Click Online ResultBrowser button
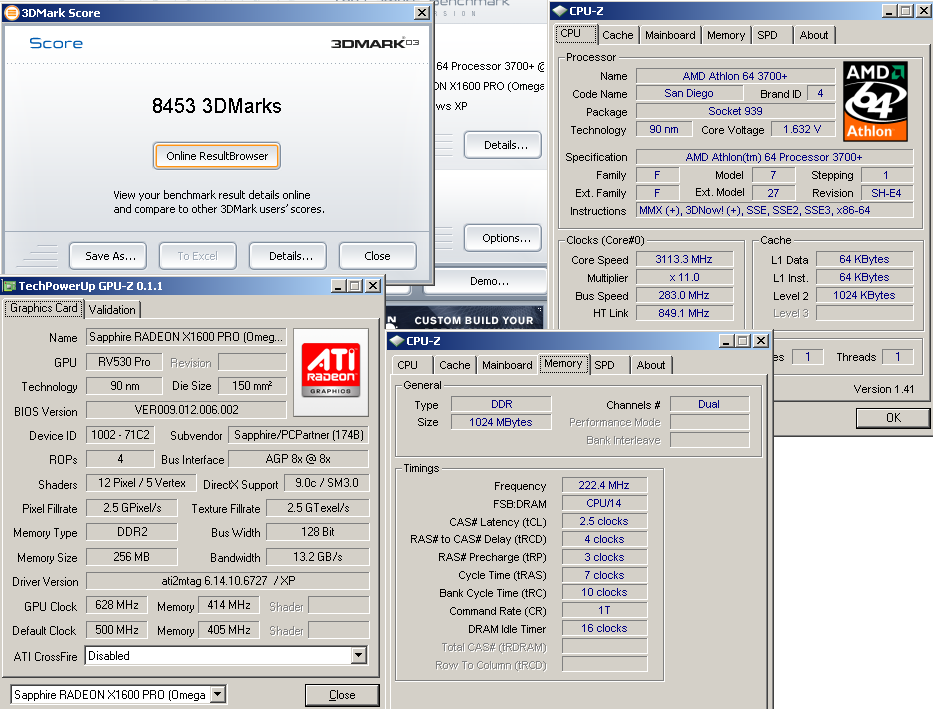Image resolution: width=933 pixels, height=709 pixels. (x=217, y=156)
